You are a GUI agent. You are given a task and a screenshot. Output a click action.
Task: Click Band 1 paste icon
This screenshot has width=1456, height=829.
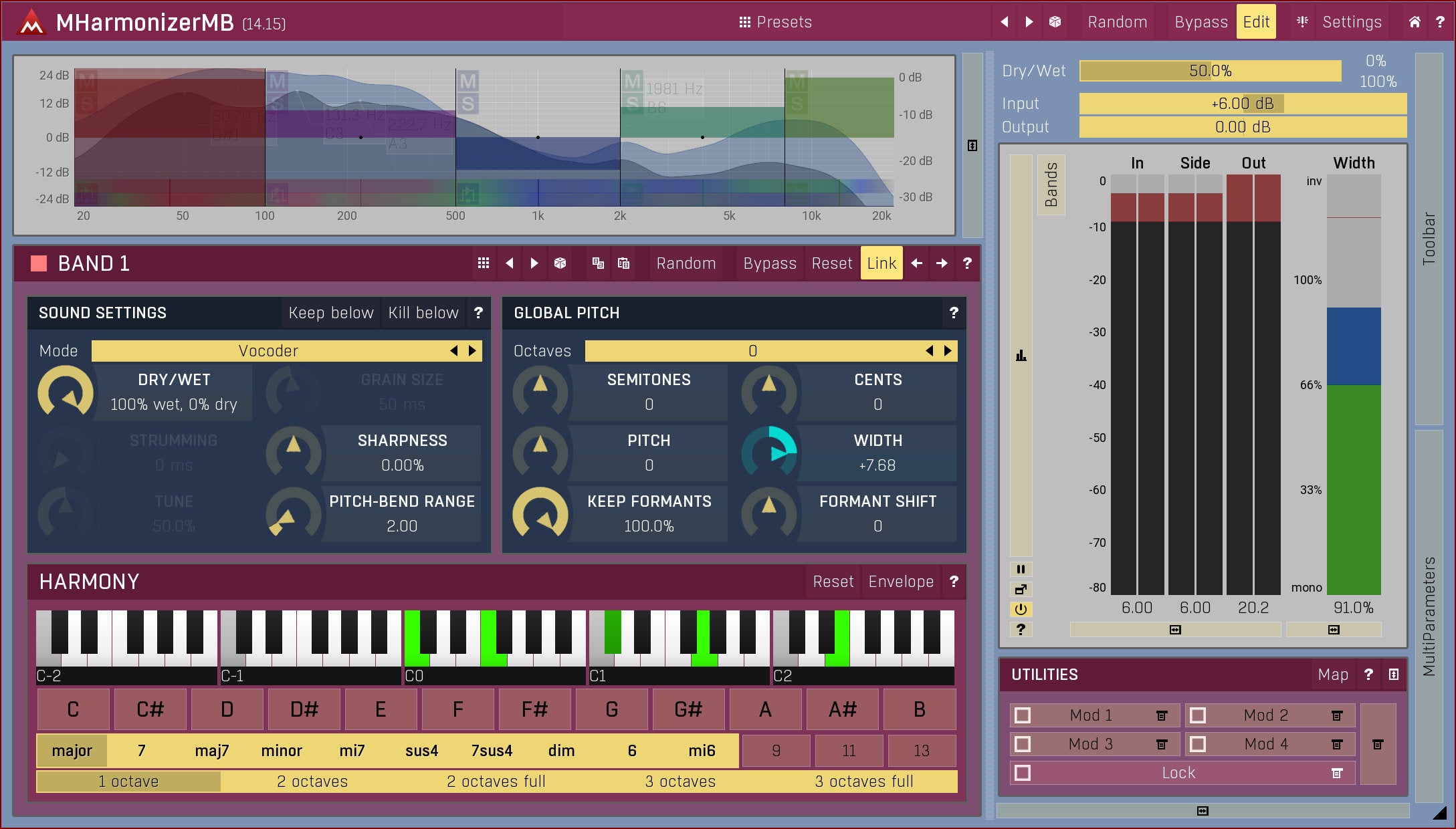pyautogui.click(x=623, y=263)
